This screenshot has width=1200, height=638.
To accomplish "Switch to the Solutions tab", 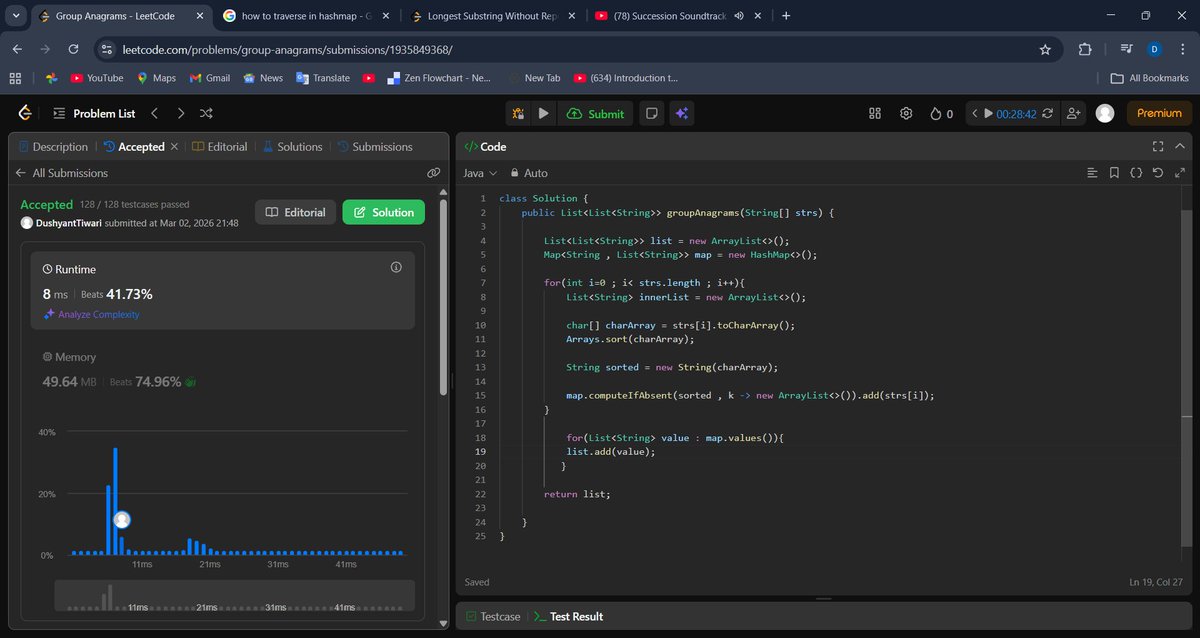I will point(293,146).
